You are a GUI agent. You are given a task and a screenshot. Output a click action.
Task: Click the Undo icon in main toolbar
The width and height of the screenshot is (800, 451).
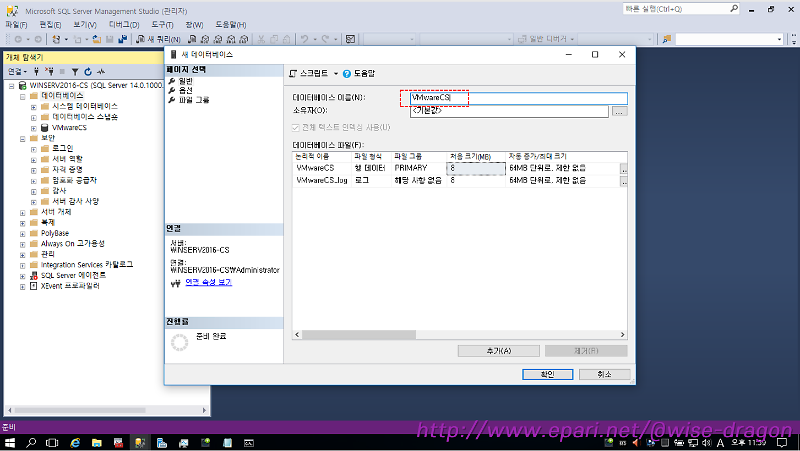tap(305, 39)
